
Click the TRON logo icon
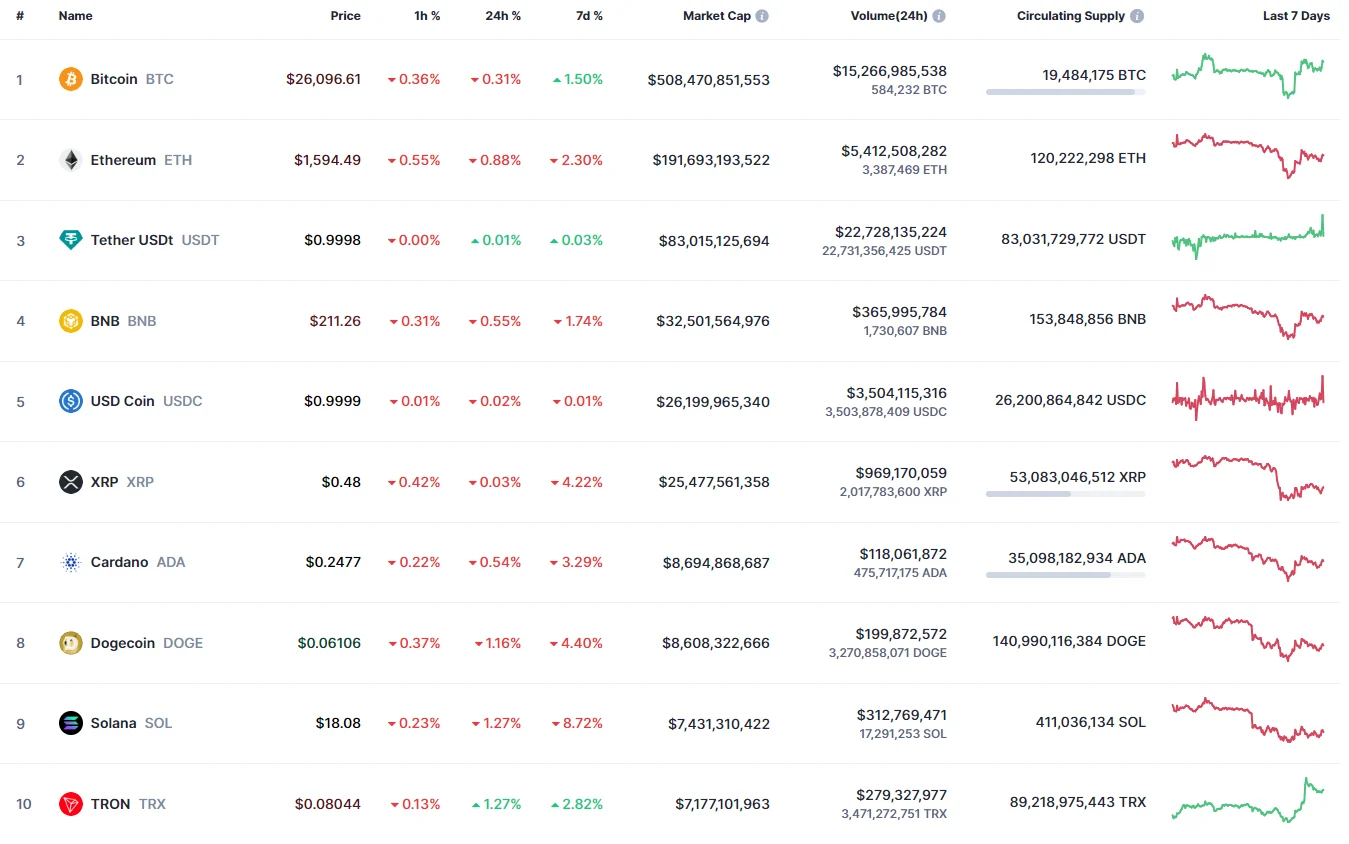point(71,804)
